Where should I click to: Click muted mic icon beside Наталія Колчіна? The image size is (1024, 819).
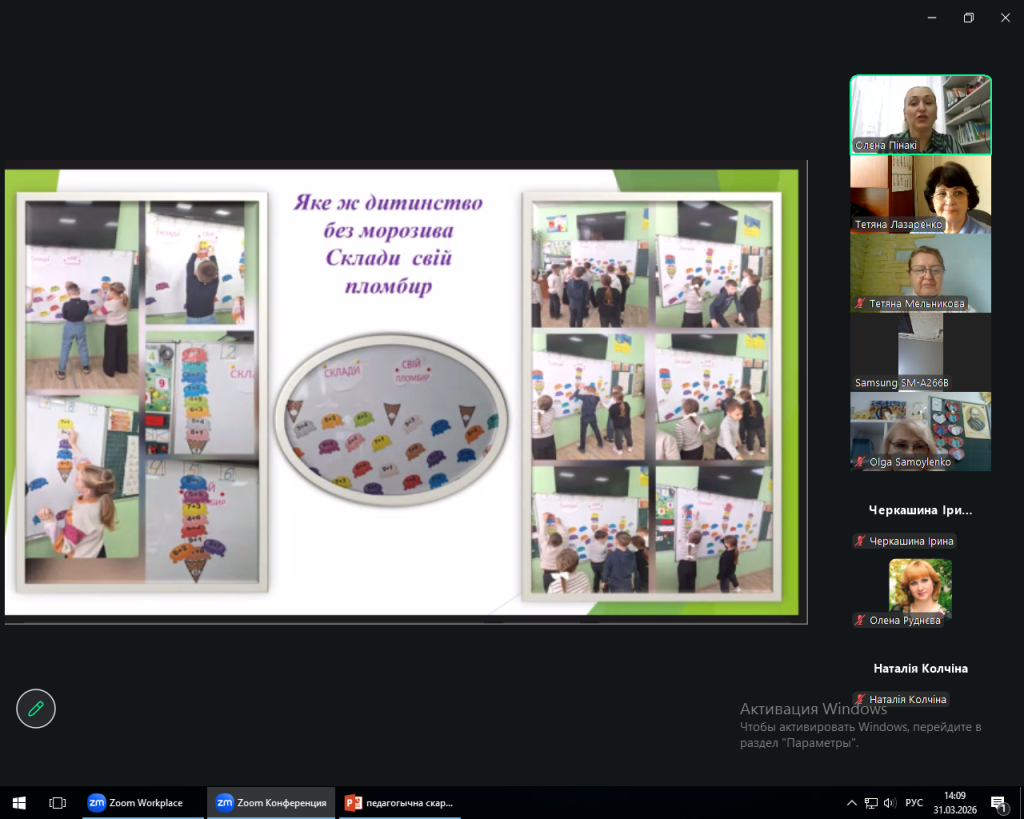pos(859,699)
